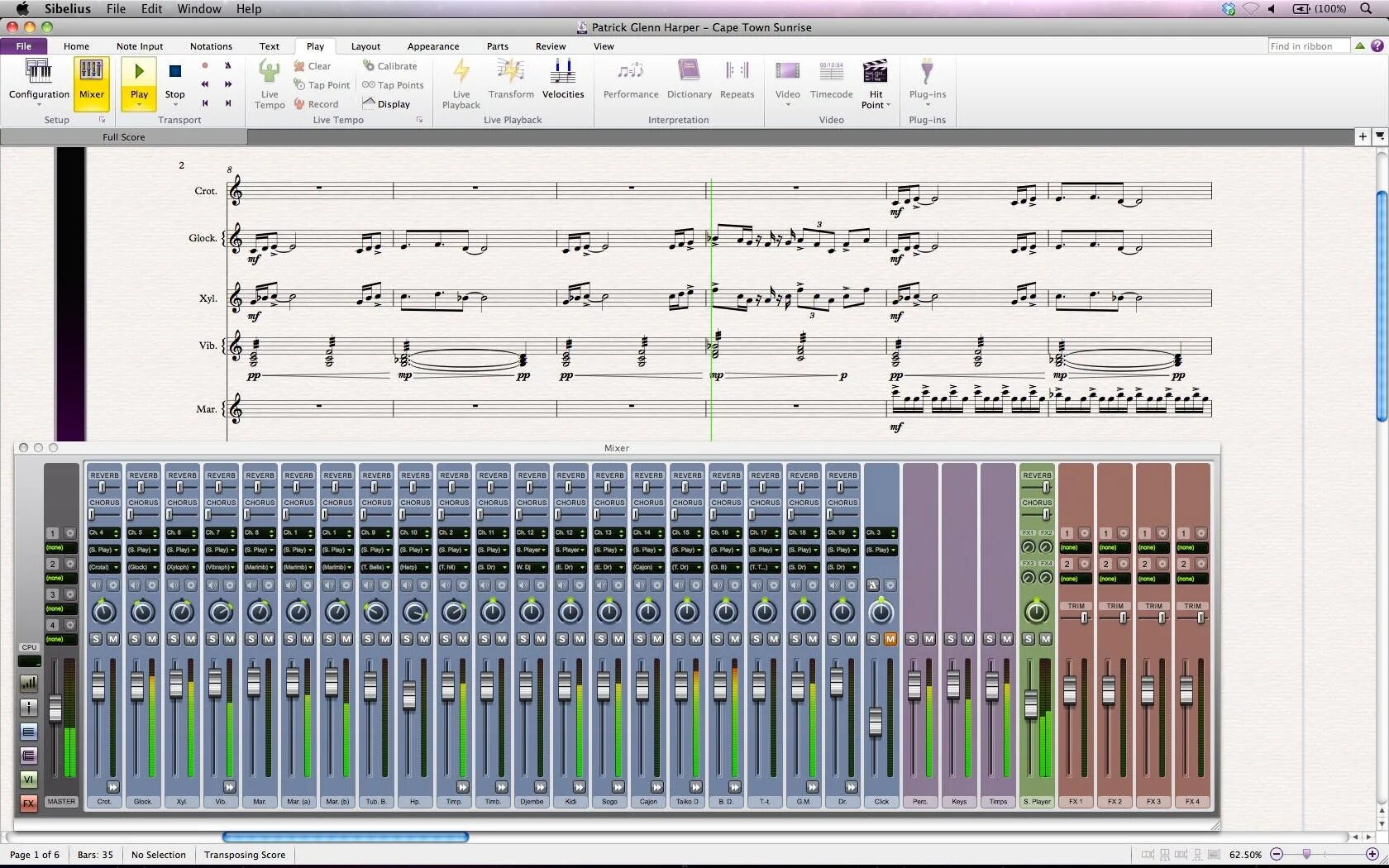The width and height of the screenshot is (1389, 868).
Task: Click the Display button in Live Tempo
Action: click(386, 104)
